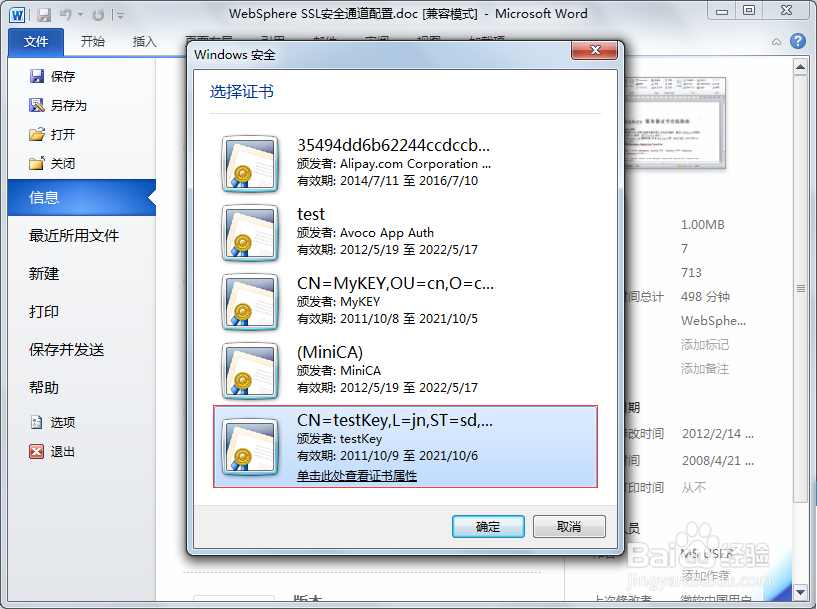Screen dimensions: 817x609
Task: Switch to the 插入 ribbon tab
Action: click(143, 41)
